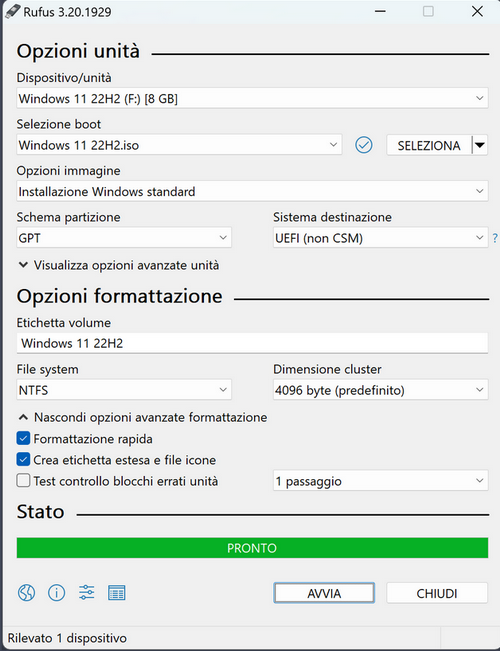Open Schema partizione GPT dropdown
This screenshot has width=500, height=651.
(x=124, y=238)
